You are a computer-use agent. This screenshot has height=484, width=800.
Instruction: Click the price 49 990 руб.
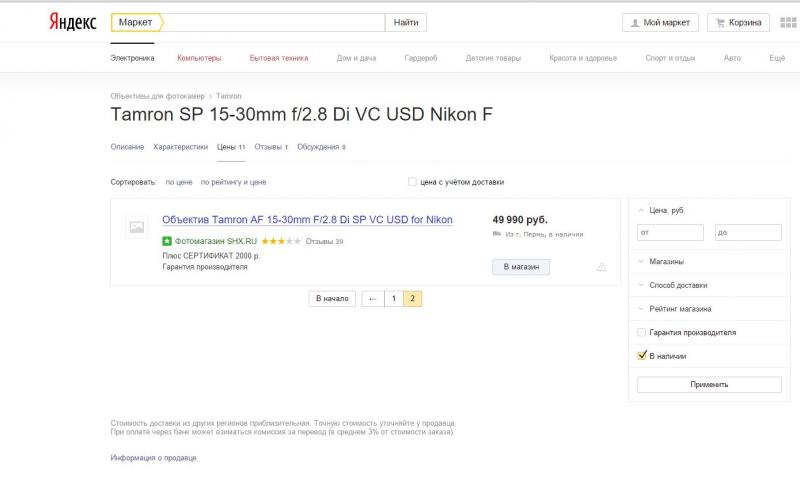click(x=520, y=220)
